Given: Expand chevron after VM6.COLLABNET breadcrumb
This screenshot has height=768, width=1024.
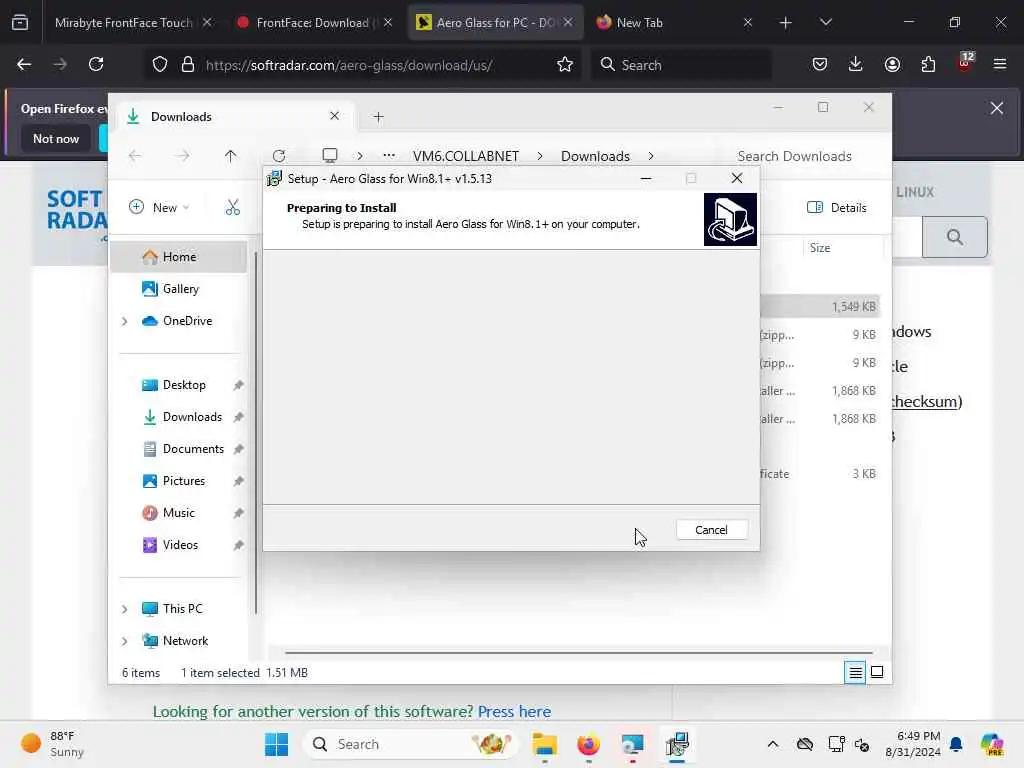Looking at the screenshot, I should [540, 156].
